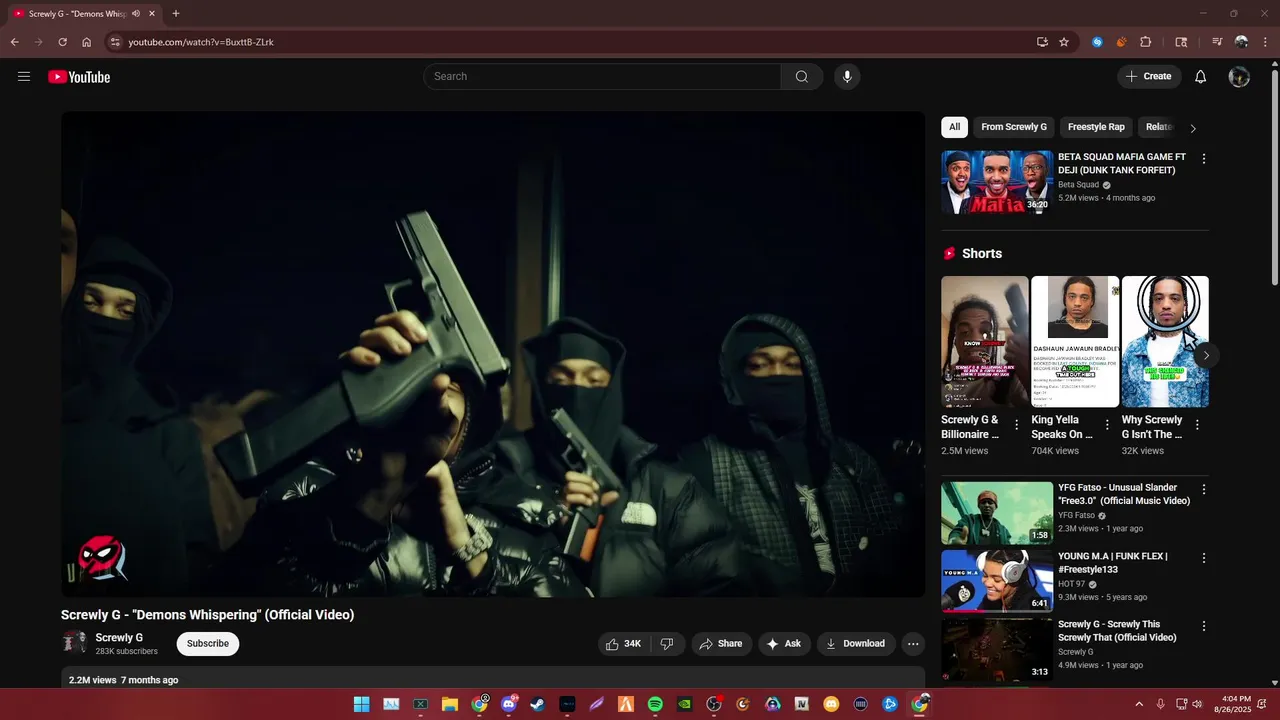
Task: Open Spotify from taskbar
Action: click(655, 704)
